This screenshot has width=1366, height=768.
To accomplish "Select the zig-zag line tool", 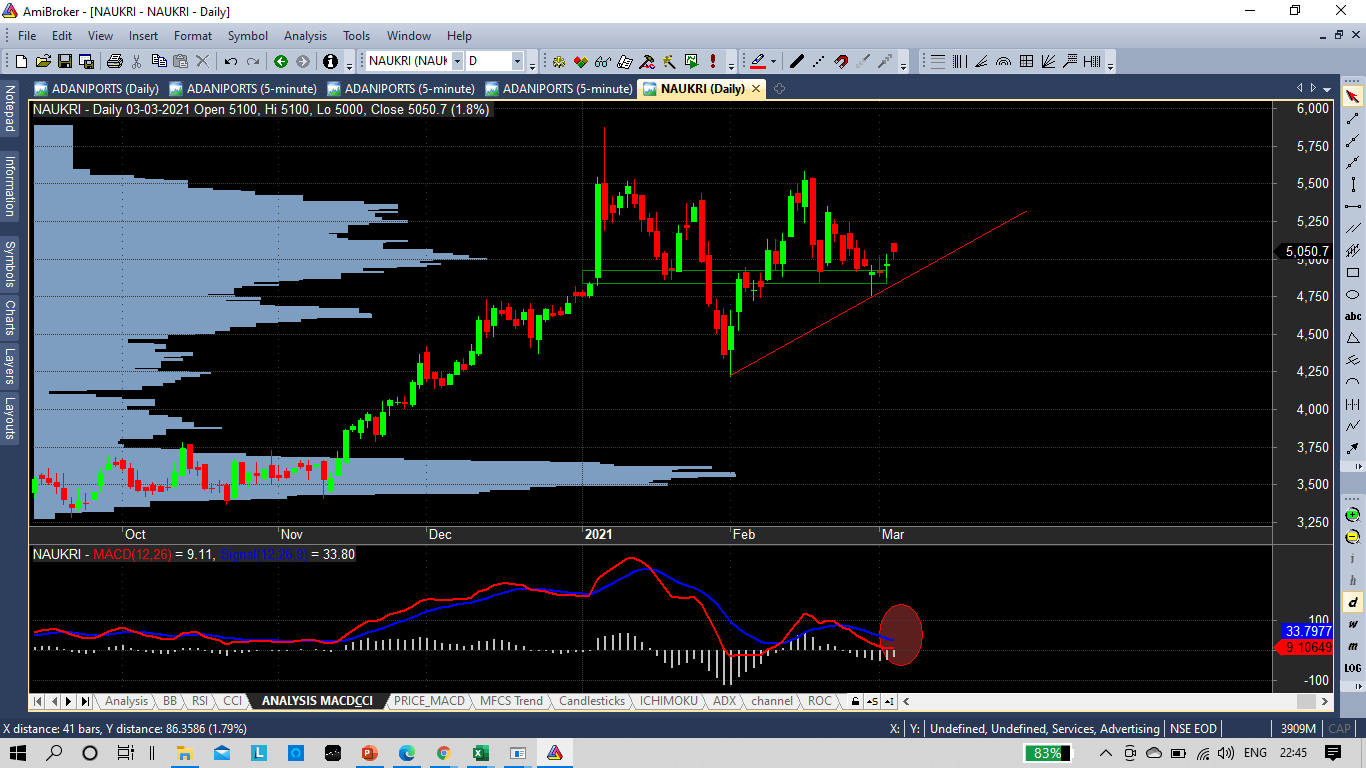I will (1352, 426).
